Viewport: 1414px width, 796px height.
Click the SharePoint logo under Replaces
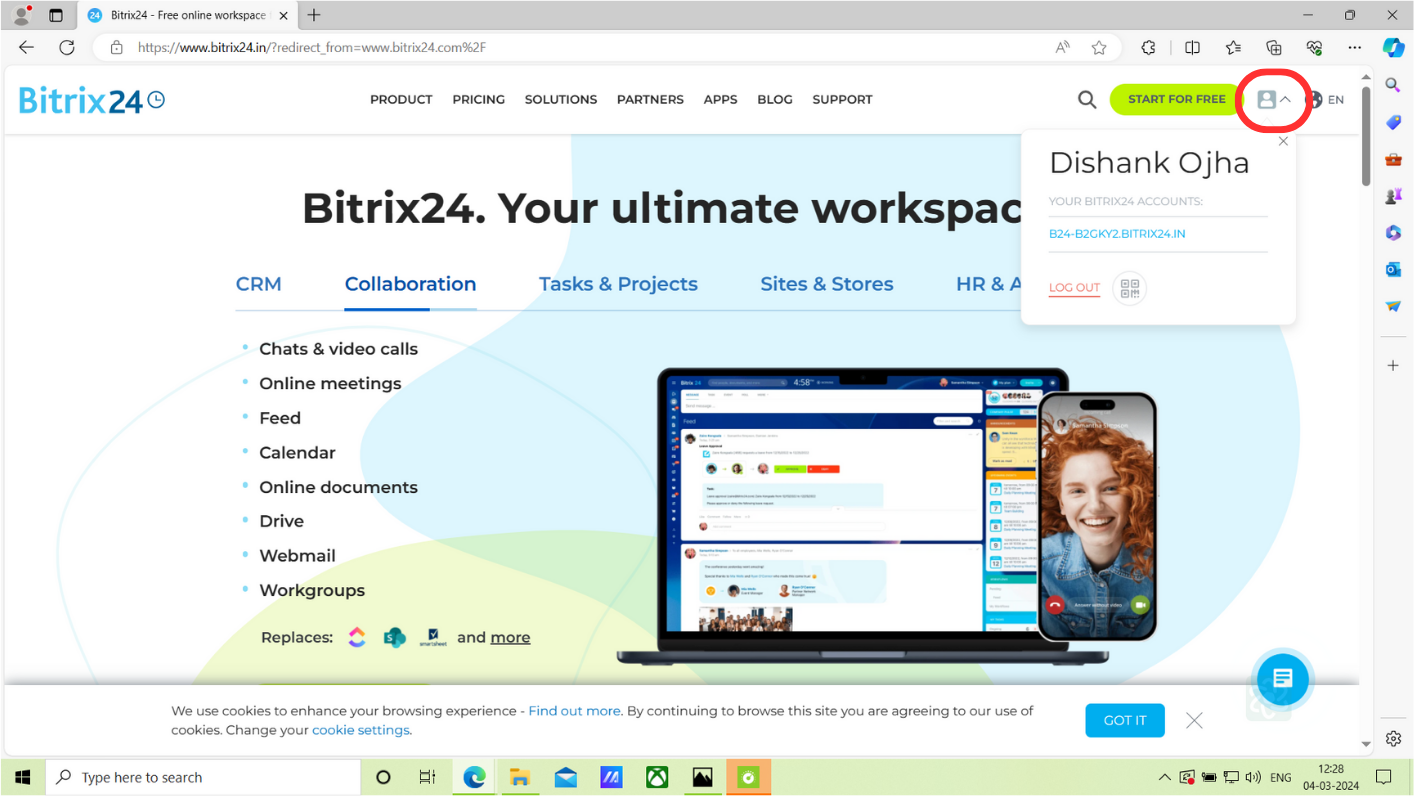[x=395, y=637]
